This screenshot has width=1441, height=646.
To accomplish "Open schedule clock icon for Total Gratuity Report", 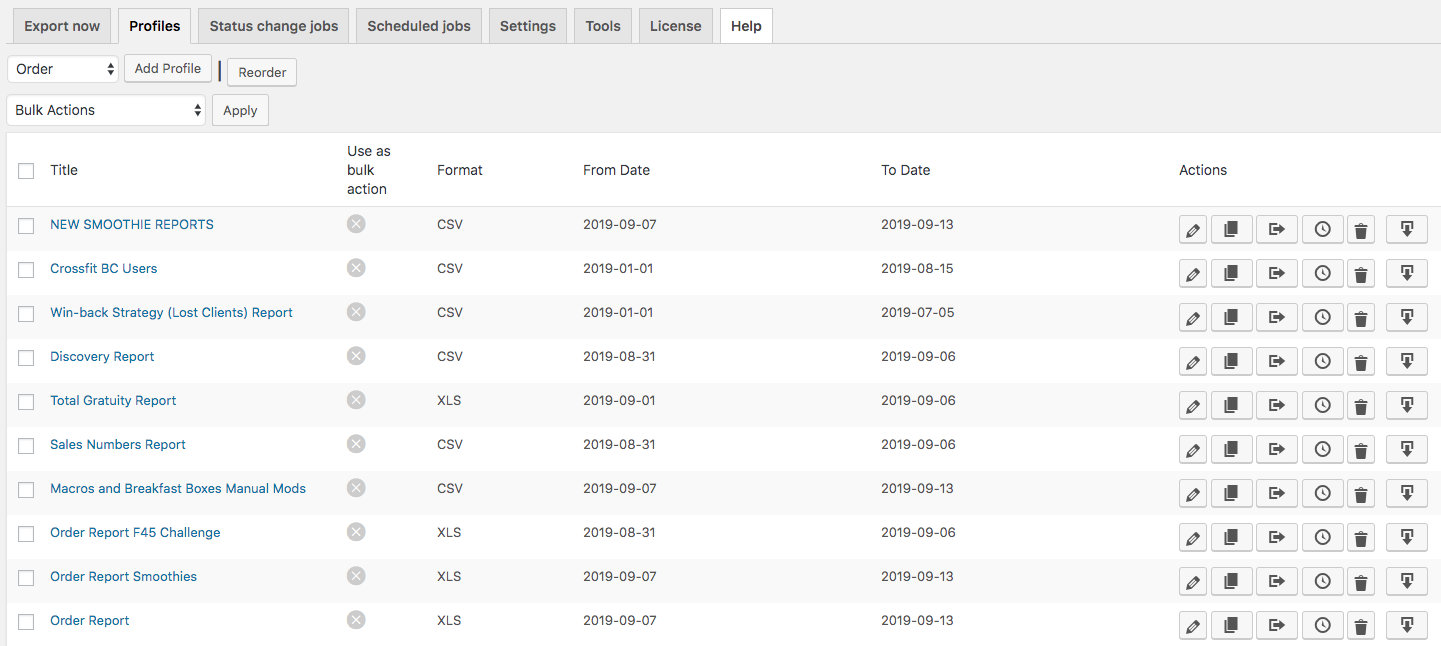I will 1322,405.
